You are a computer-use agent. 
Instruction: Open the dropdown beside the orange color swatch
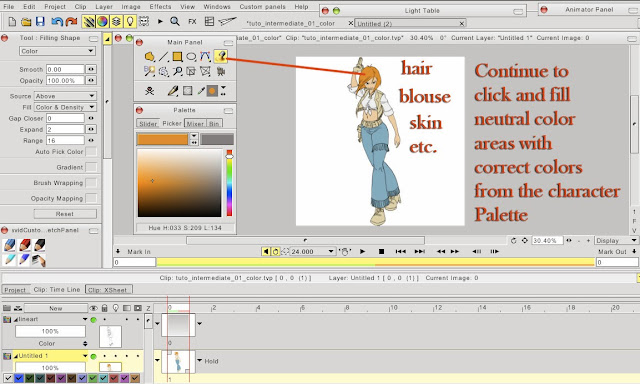point(194,136)
